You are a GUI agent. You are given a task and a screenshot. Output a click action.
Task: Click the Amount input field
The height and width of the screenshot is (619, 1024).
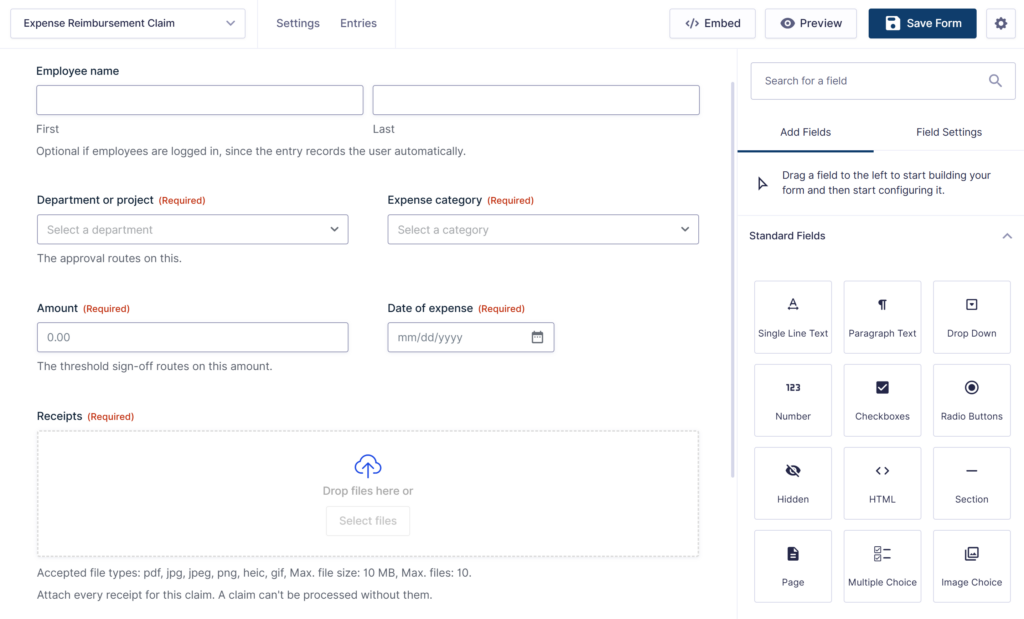193,338
